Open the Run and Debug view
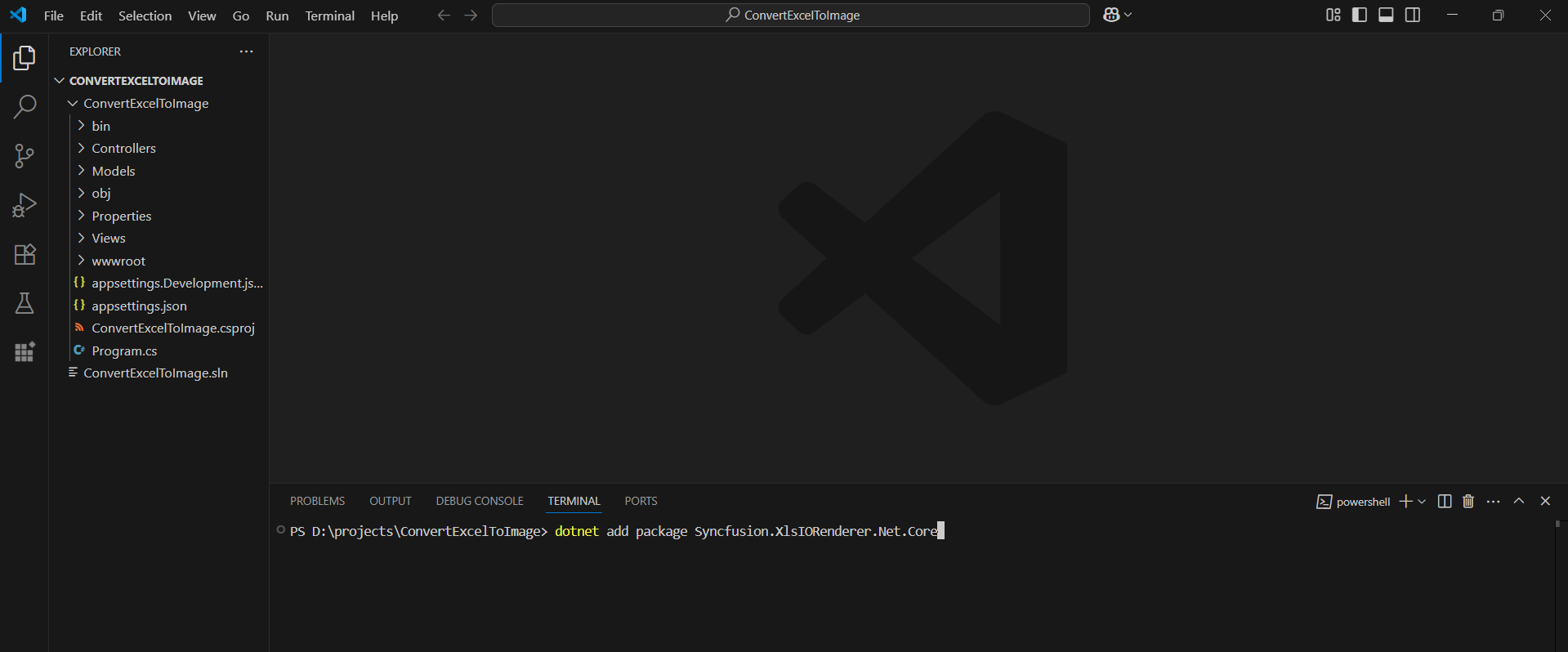 pyautogui.click(x=25, y=205)
